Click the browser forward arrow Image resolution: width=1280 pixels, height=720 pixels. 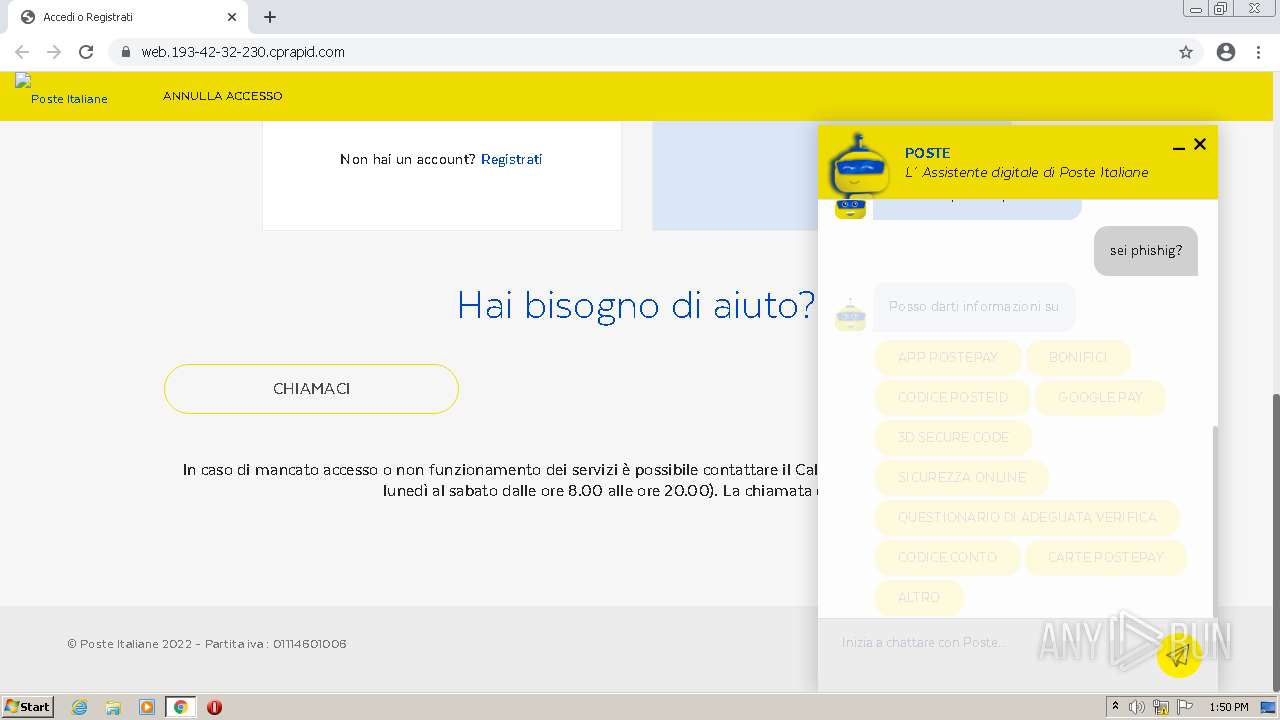click(54, 52)
